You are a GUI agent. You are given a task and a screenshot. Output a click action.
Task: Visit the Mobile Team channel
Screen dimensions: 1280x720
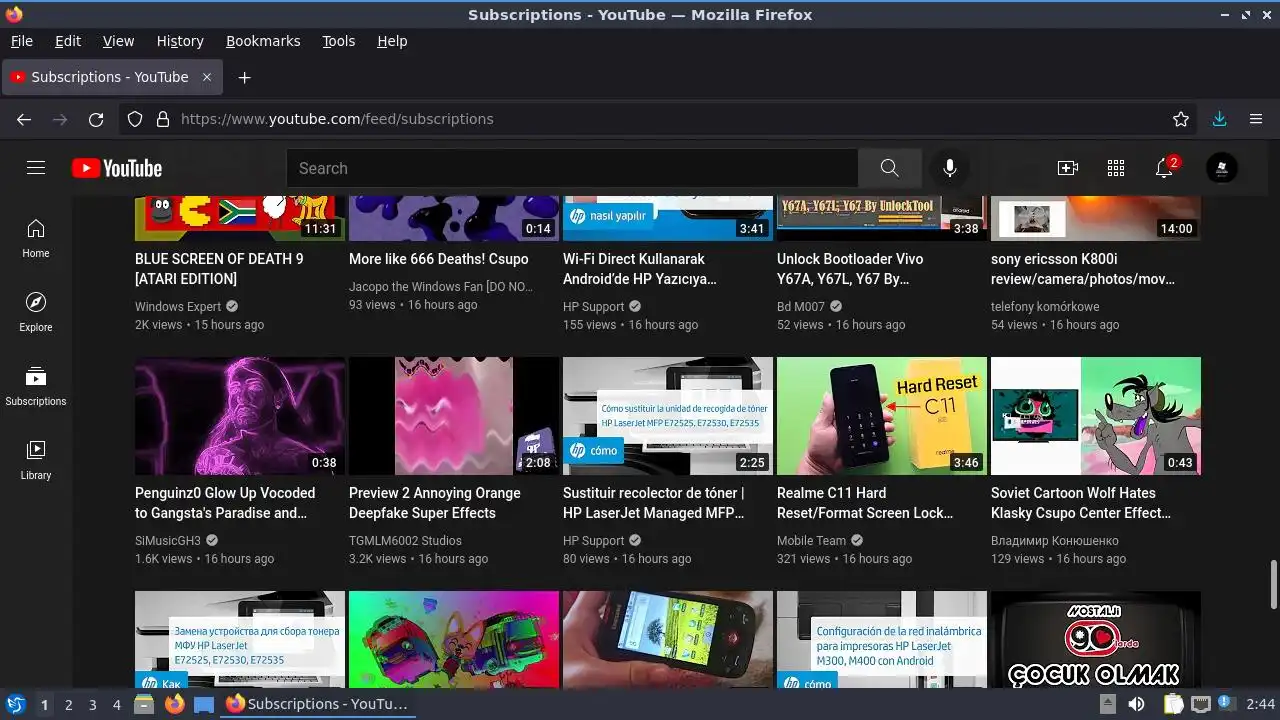pos(811,541)
